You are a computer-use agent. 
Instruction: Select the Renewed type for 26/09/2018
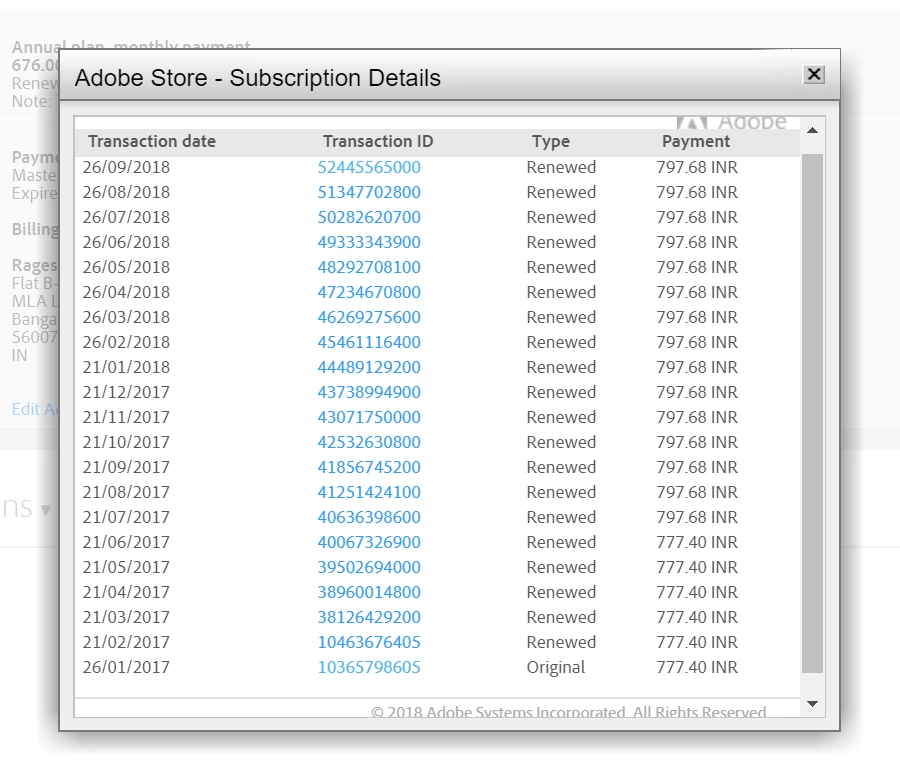point(561,167)
